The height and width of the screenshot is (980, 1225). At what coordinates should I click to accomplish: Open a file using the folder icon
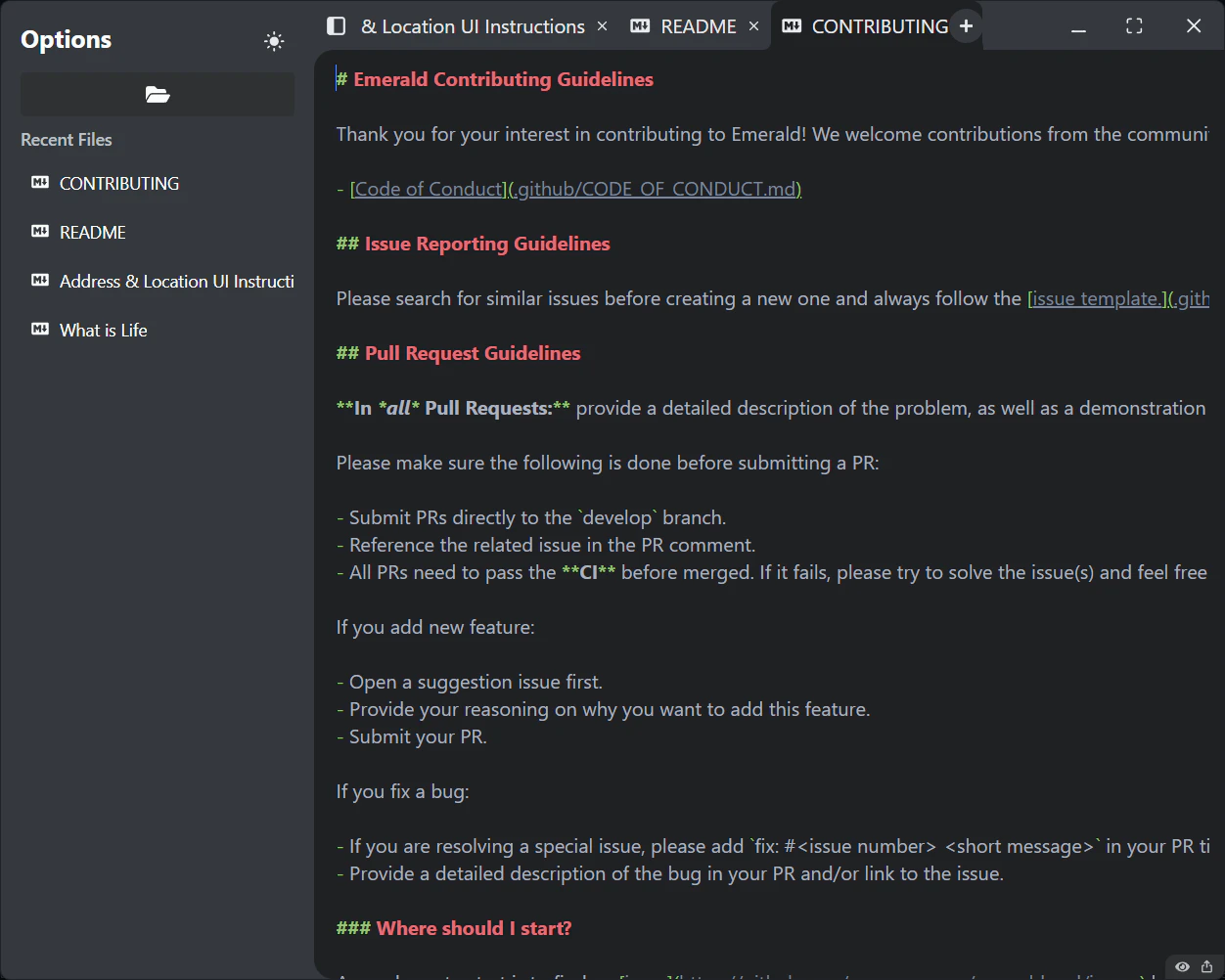tap(157, 94)
